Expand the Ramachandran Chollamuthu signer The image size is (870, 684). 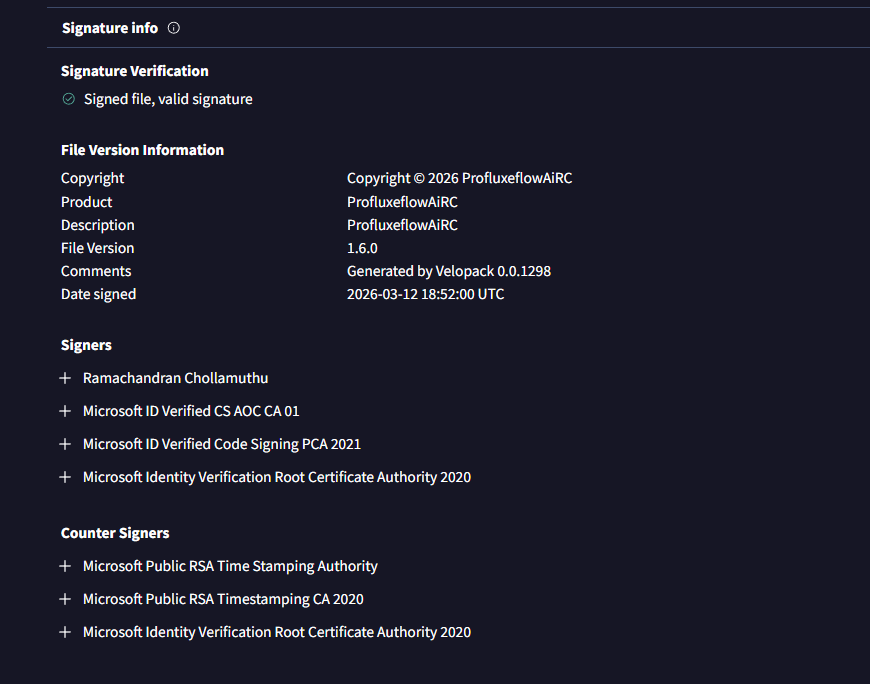65,378
